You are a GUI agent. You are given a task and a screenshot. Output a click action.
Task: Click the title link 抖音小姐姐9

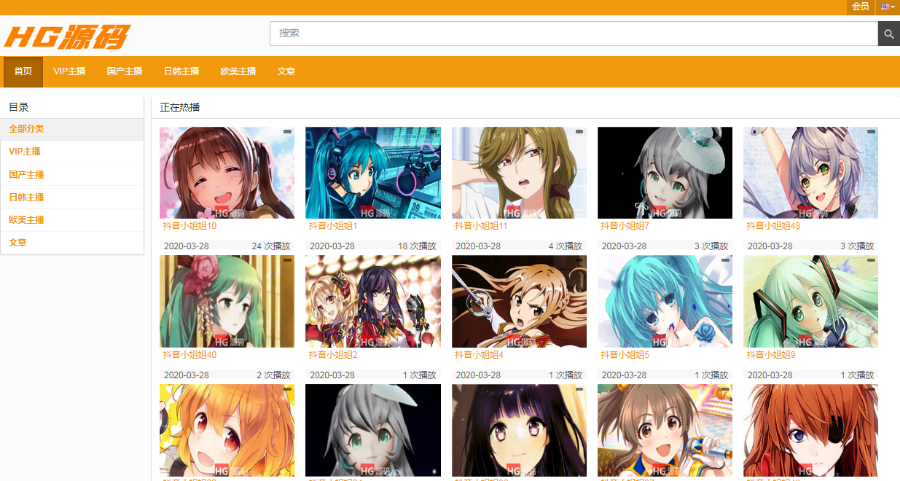(x=771, y=355)
